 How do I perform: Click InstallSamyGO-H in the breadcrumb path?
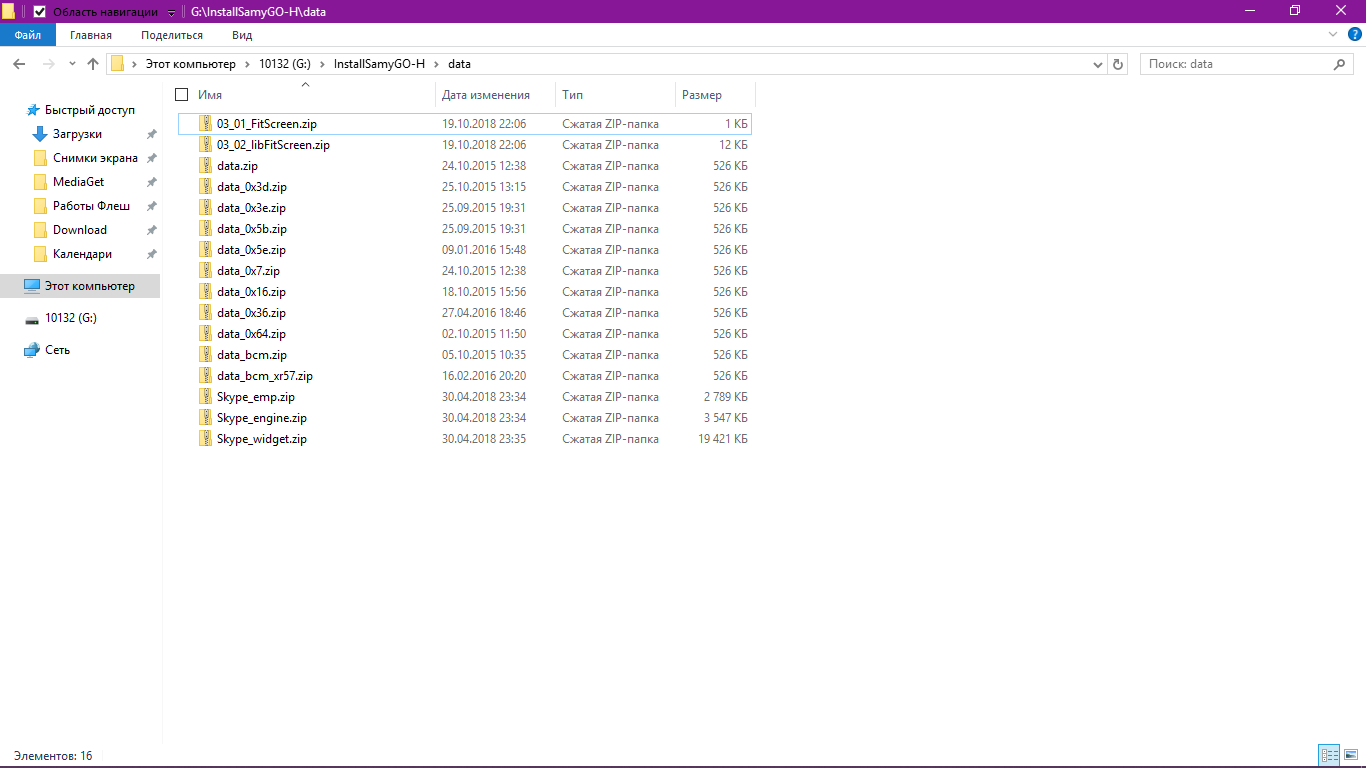click(379, 64)
